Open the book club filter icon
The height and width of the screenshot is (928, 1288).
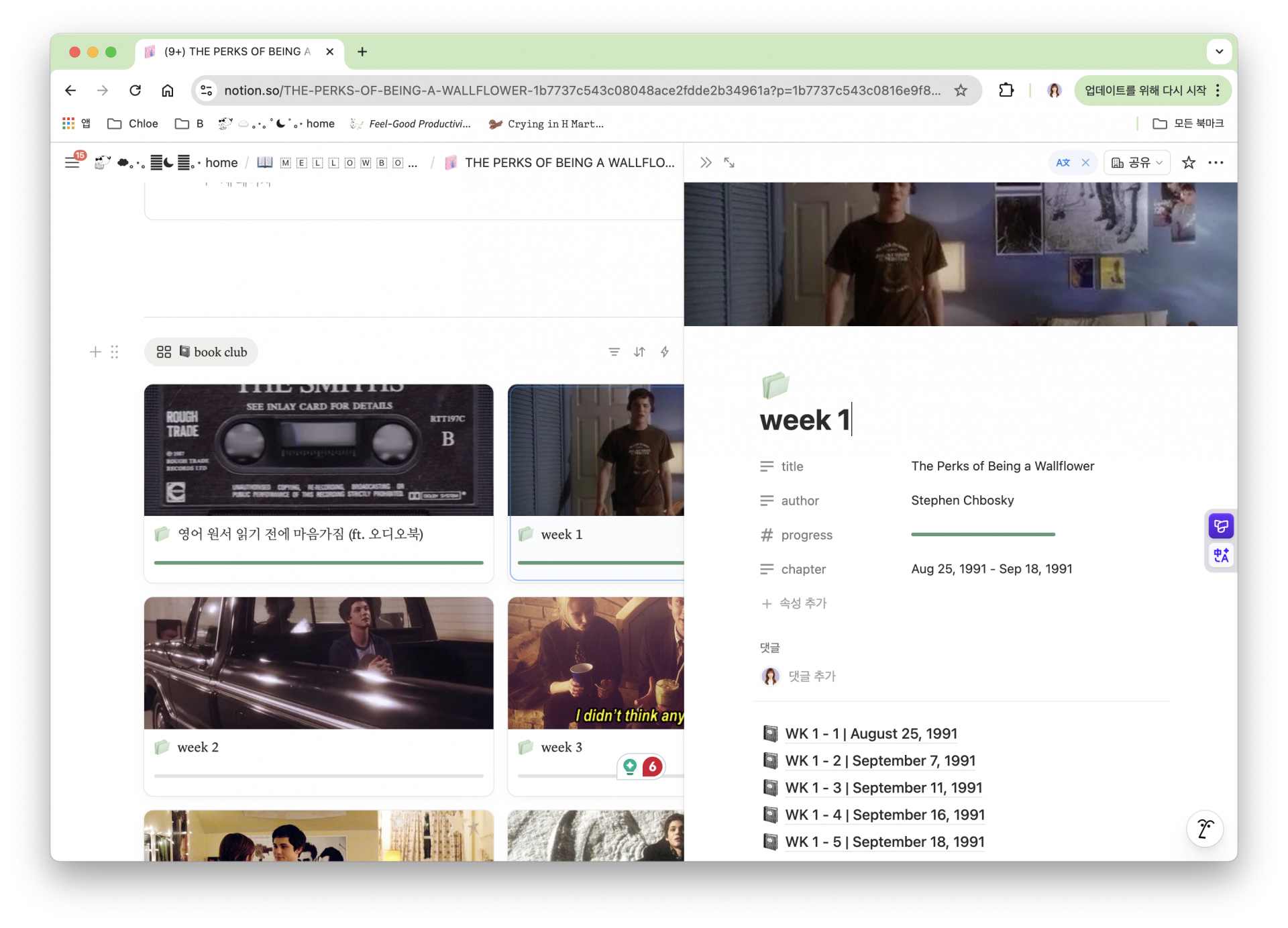pos(614,352)
